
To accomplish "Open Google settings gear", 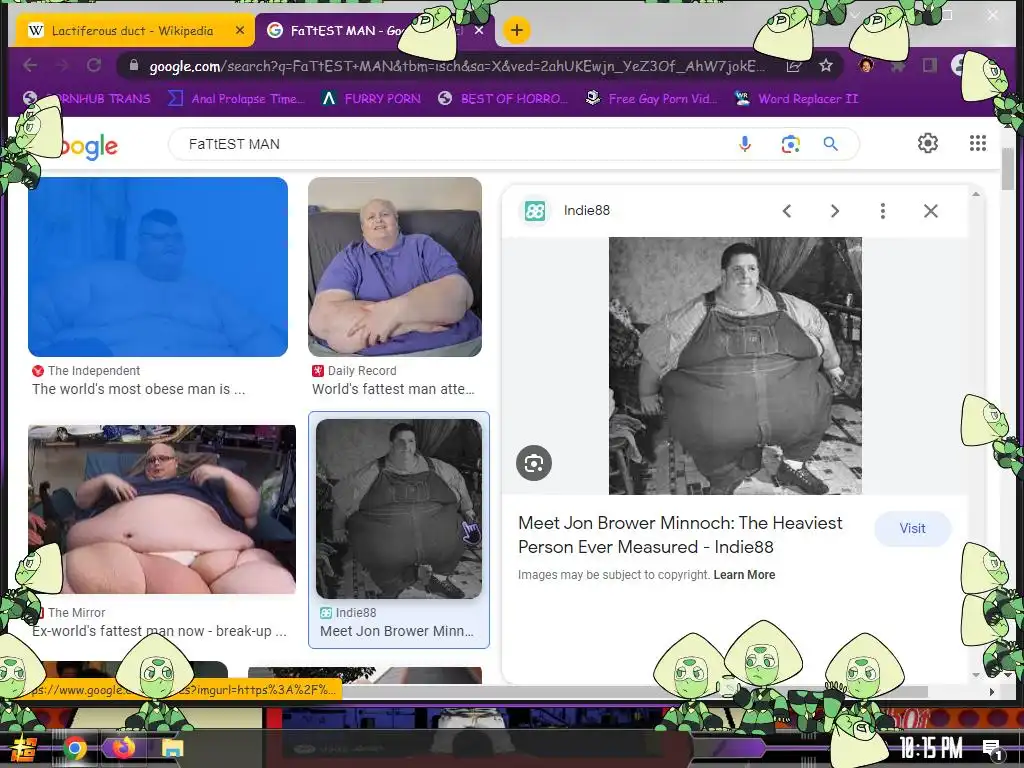I will 928,143.
